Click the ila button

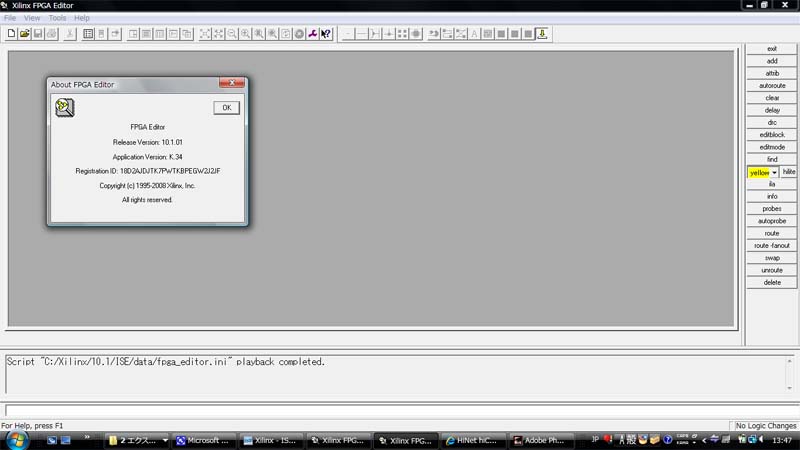(771, 184)
